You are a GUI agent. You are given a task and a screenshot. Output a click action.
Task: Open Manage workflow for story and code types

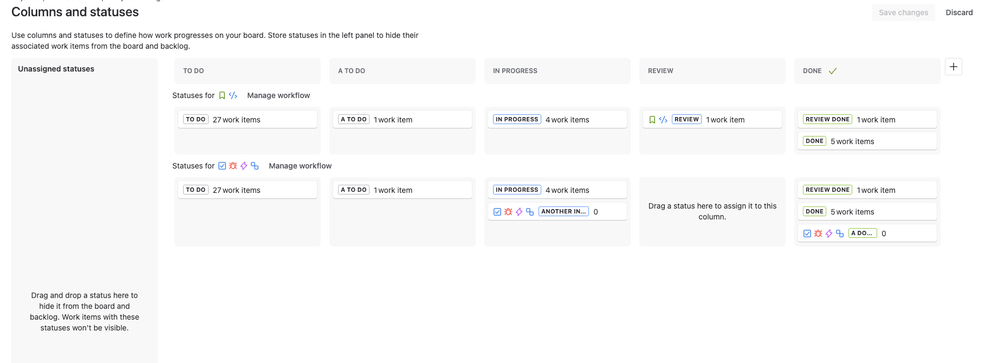[279, 96]
